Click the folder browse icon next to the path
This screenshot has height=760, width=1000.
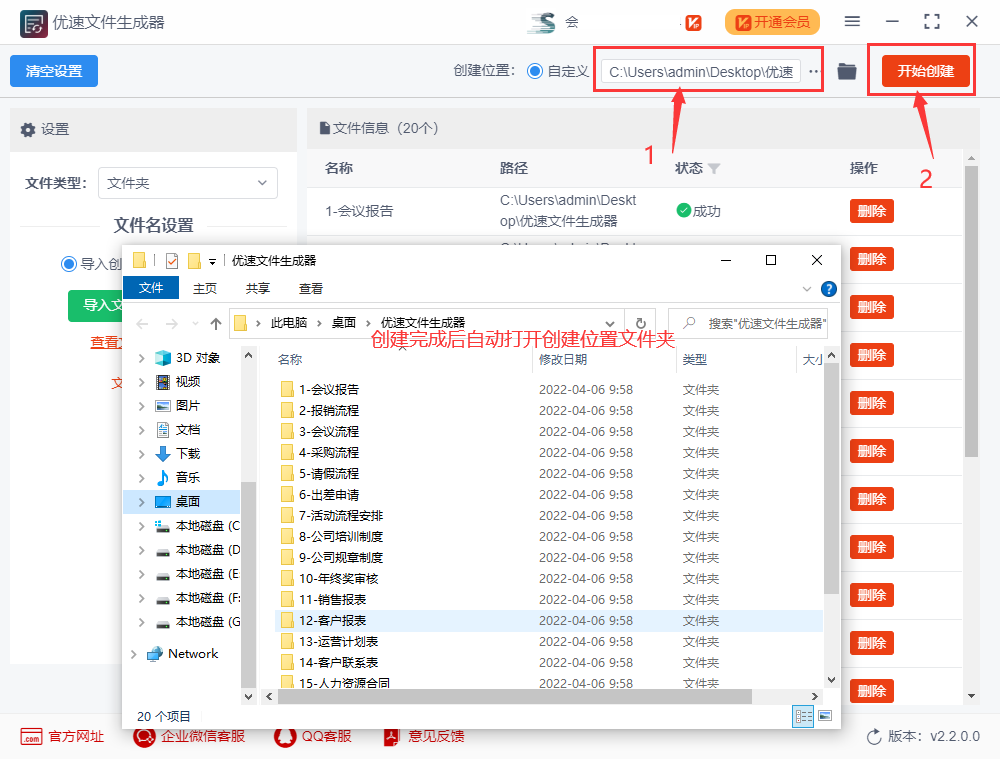(846, 71)
